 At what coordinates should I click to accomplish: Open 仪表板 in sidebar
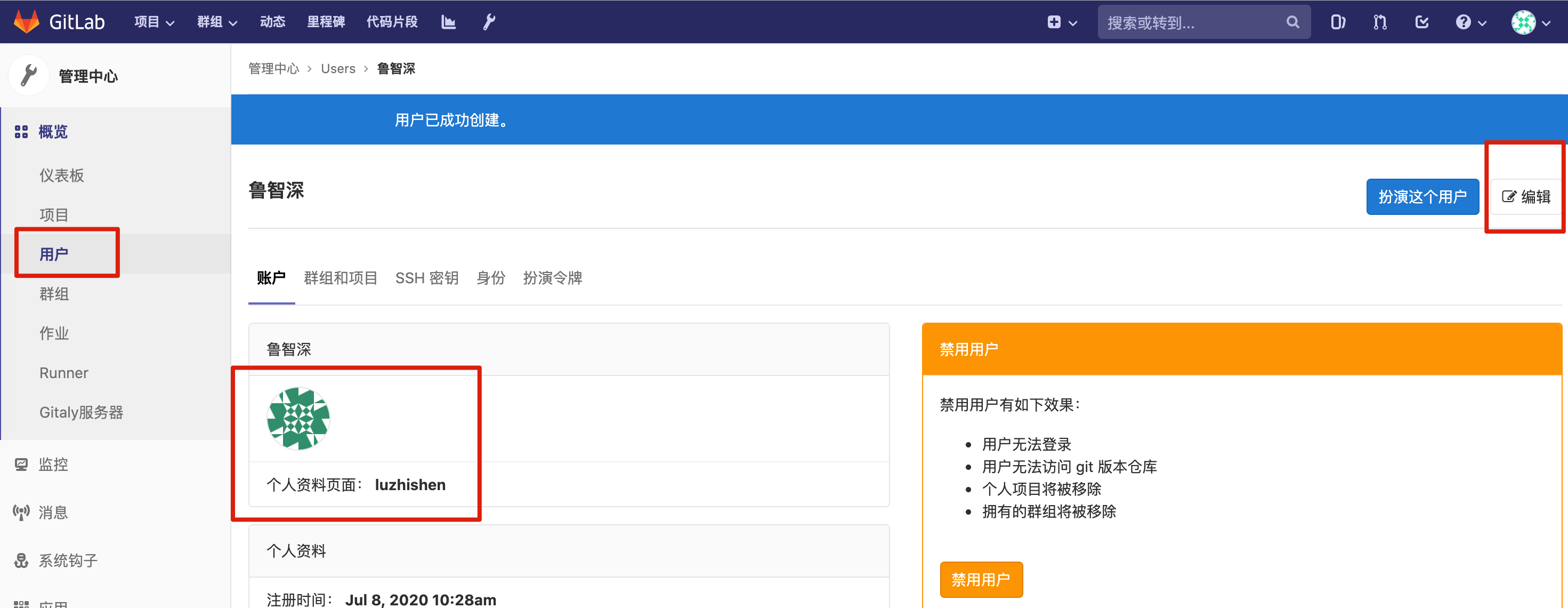pos(61,175)
